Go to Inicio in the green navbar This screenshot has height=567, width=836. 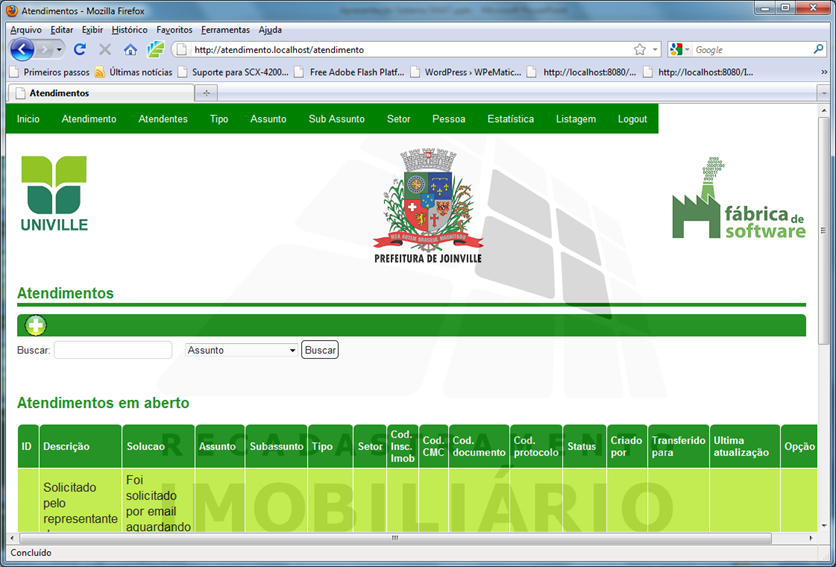click(x=28, y=119)
